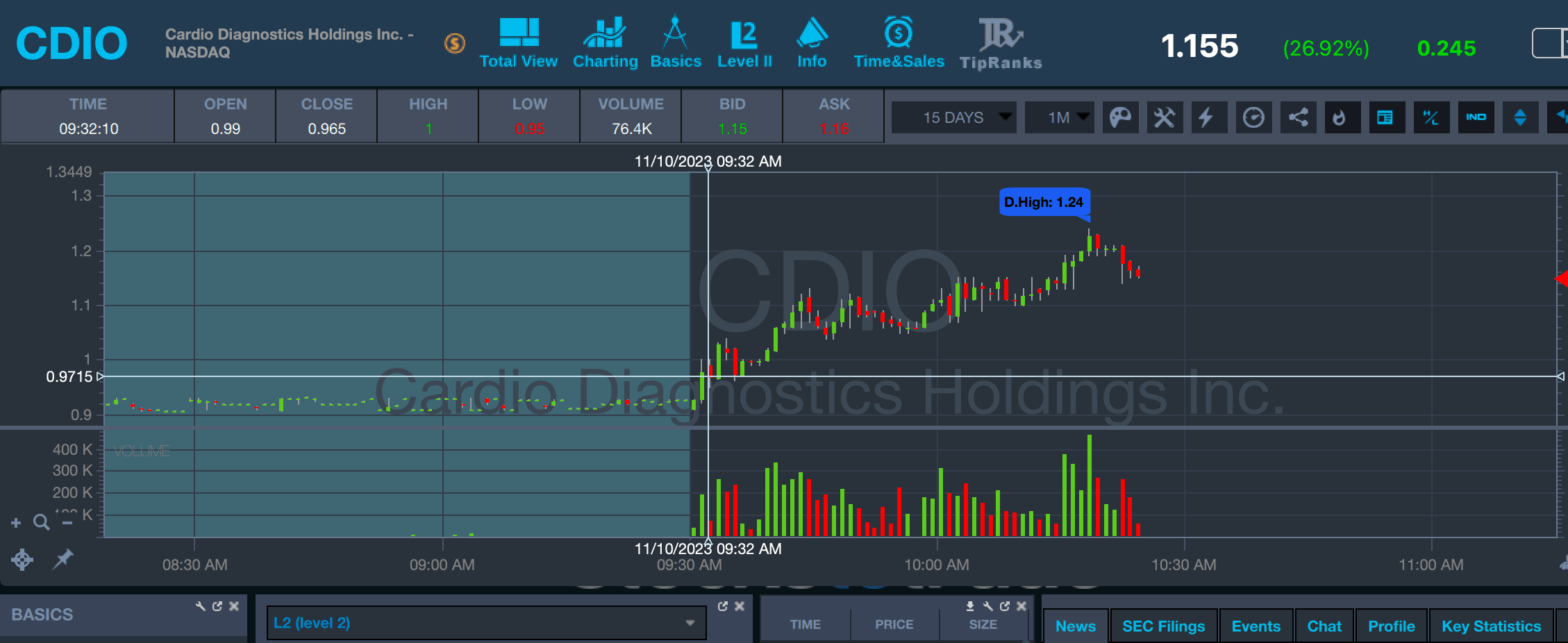Close the BASICS panel

[x=234, y=606]
